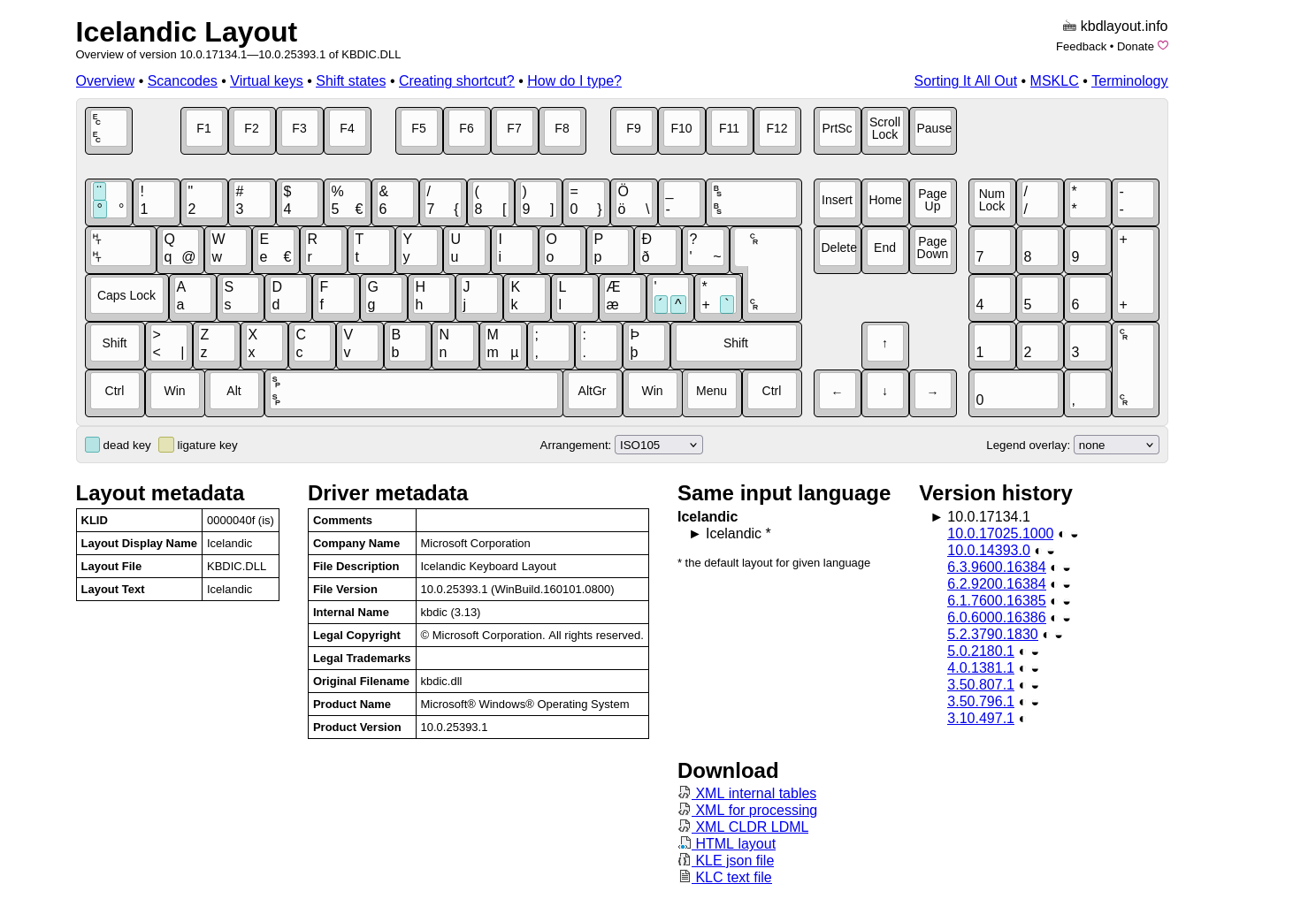Image resolution: width=1316 pixels, height=899 pixels.
Task: Click the XML for processing file icon
Action: click(685, 810)
